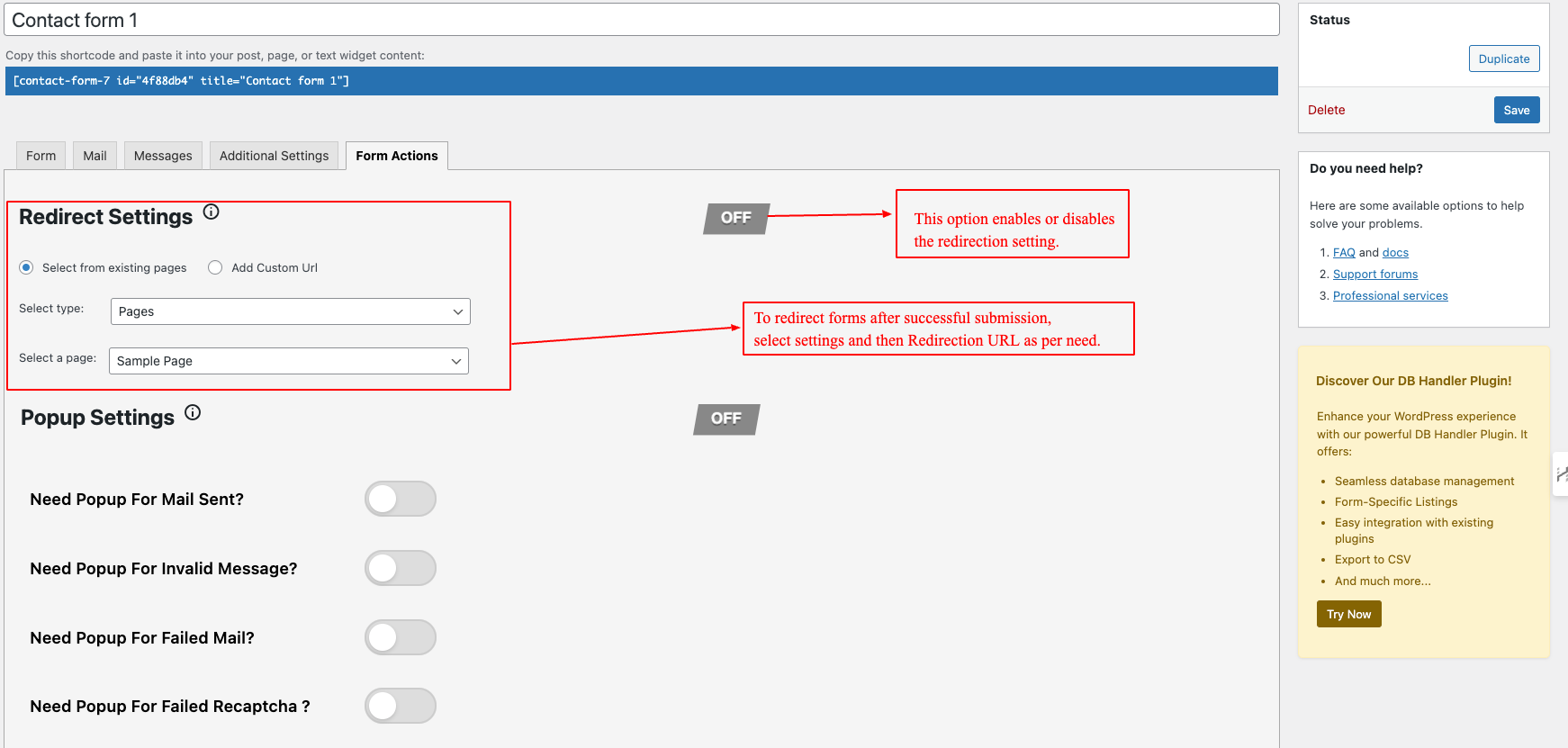Image resolution: width=1568 pixels, height=748 pixels.
Task: Click the 'And much more...' list item
Action: pos(1383,581)
